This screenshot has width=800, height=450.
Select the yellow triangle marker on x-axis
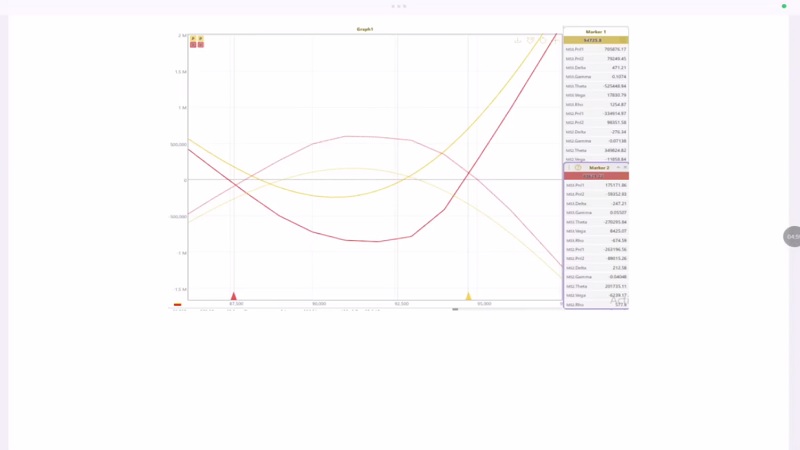point(468,296)
